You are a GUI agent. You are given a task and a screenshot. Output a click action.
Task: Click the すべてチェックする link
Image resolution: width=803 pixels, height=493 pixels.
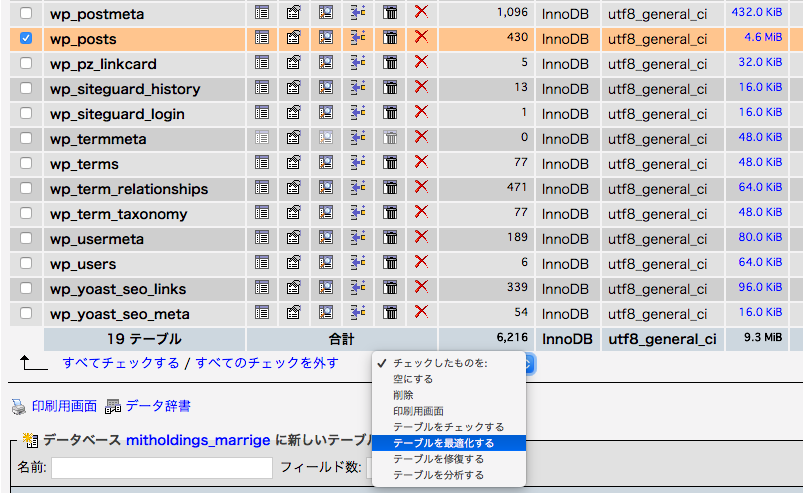coord(121,363)
